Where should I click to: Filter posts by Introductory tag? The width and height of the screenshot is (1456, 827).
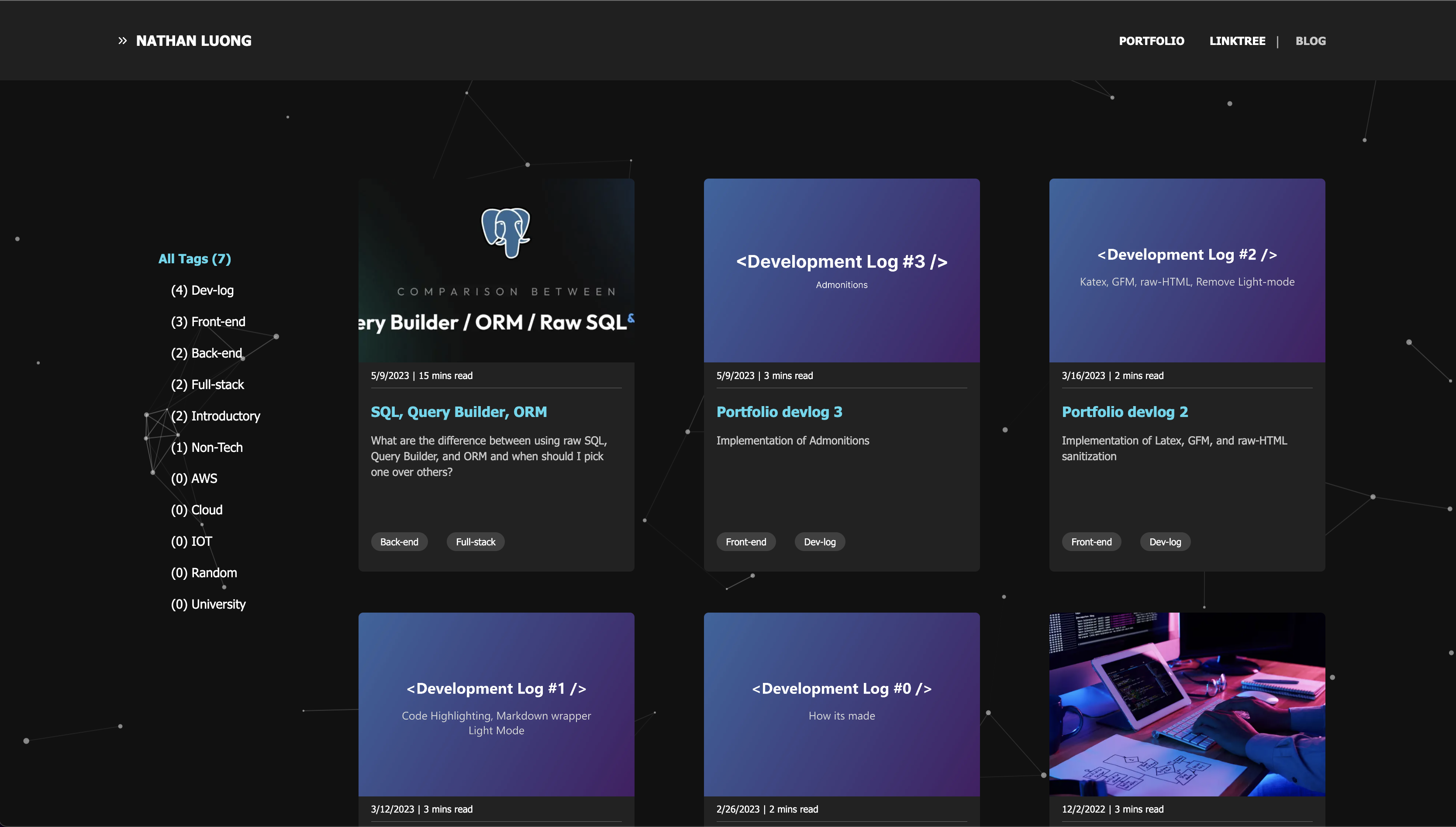(x=215, y=416)
